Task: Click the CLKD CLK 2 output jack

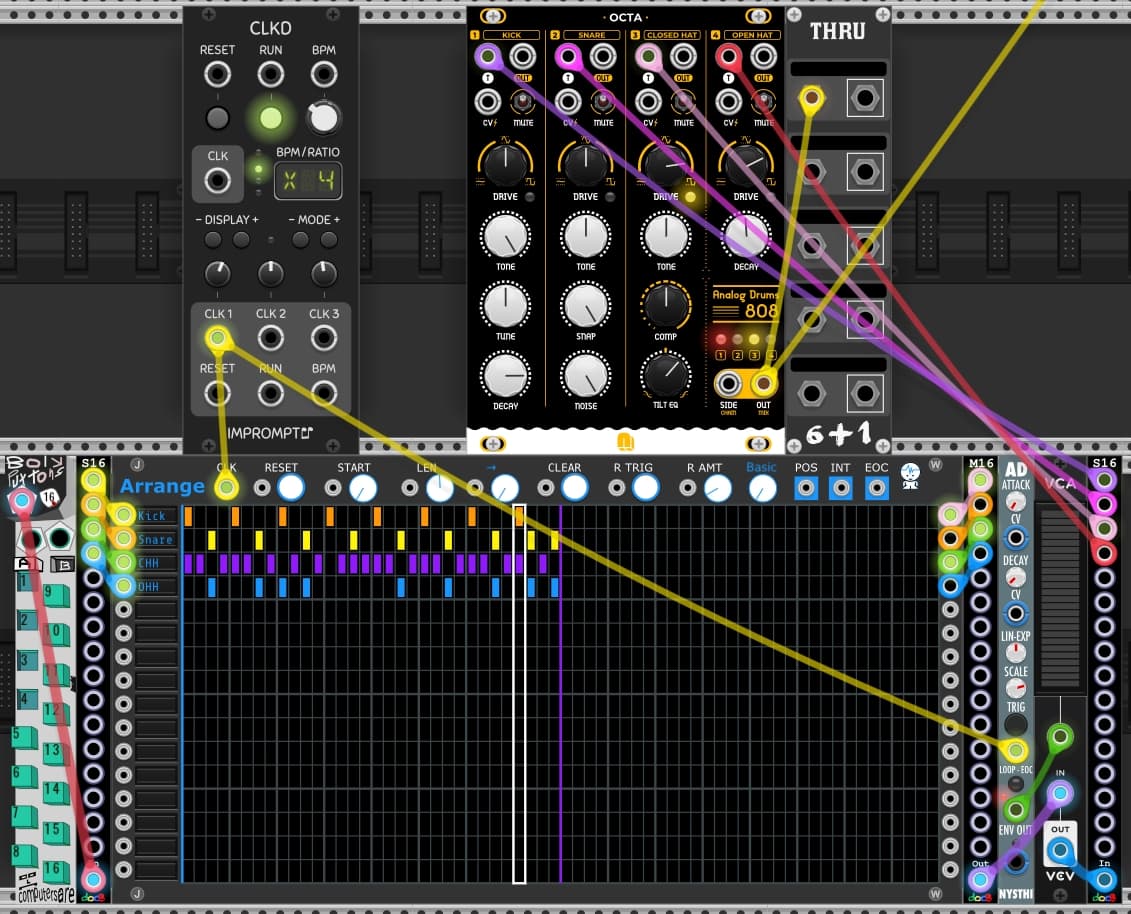Action: coord(270,338)
